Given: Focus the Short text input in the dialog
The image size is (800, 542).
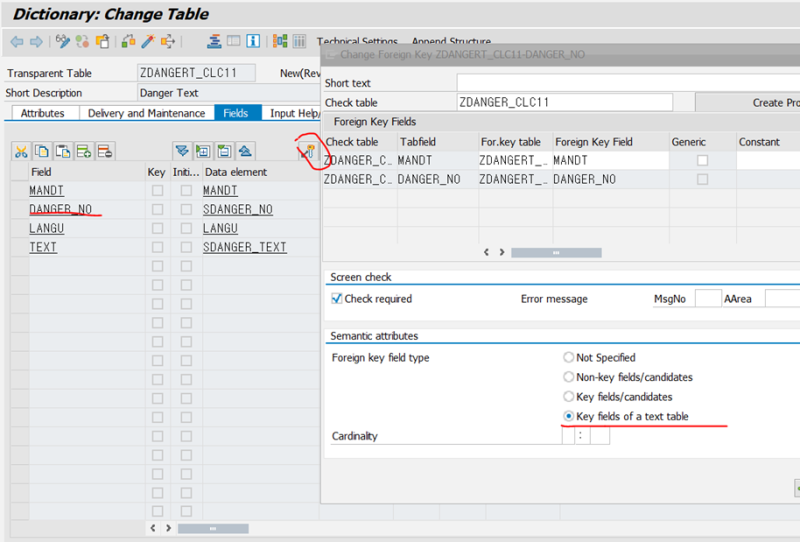Looking at the screenshot, I should pyautogui.click(x=628, y=83).
